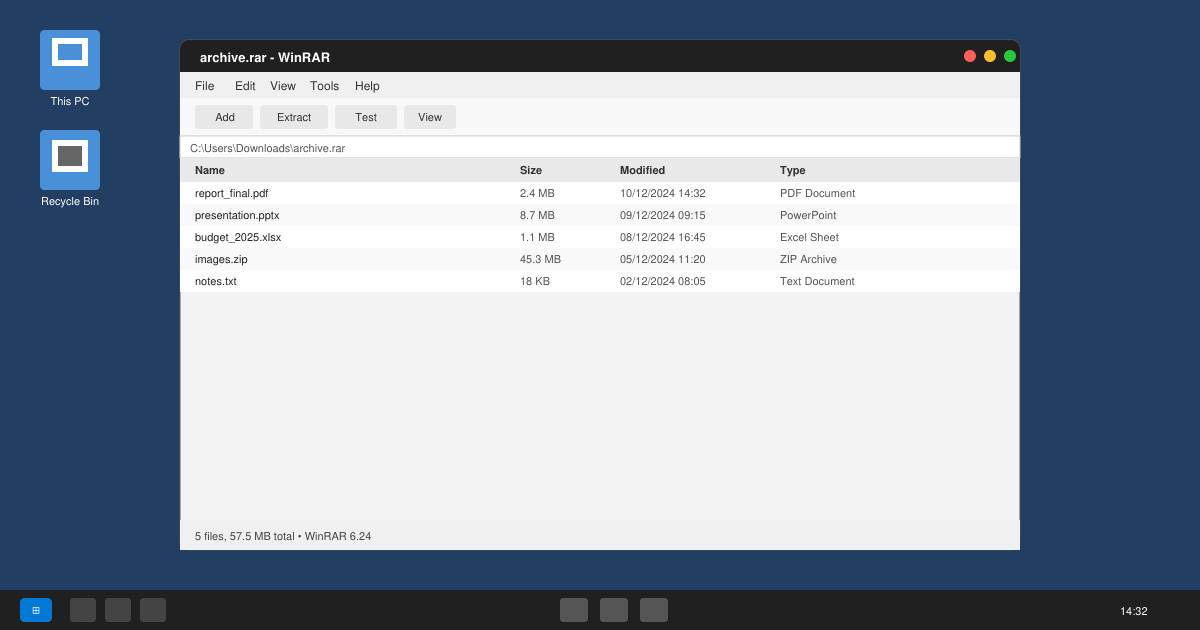The height and width of the screenshot is (630, 1200).
Task: Select file budget_2025.xlsx
Action: (x=600, y=237)
